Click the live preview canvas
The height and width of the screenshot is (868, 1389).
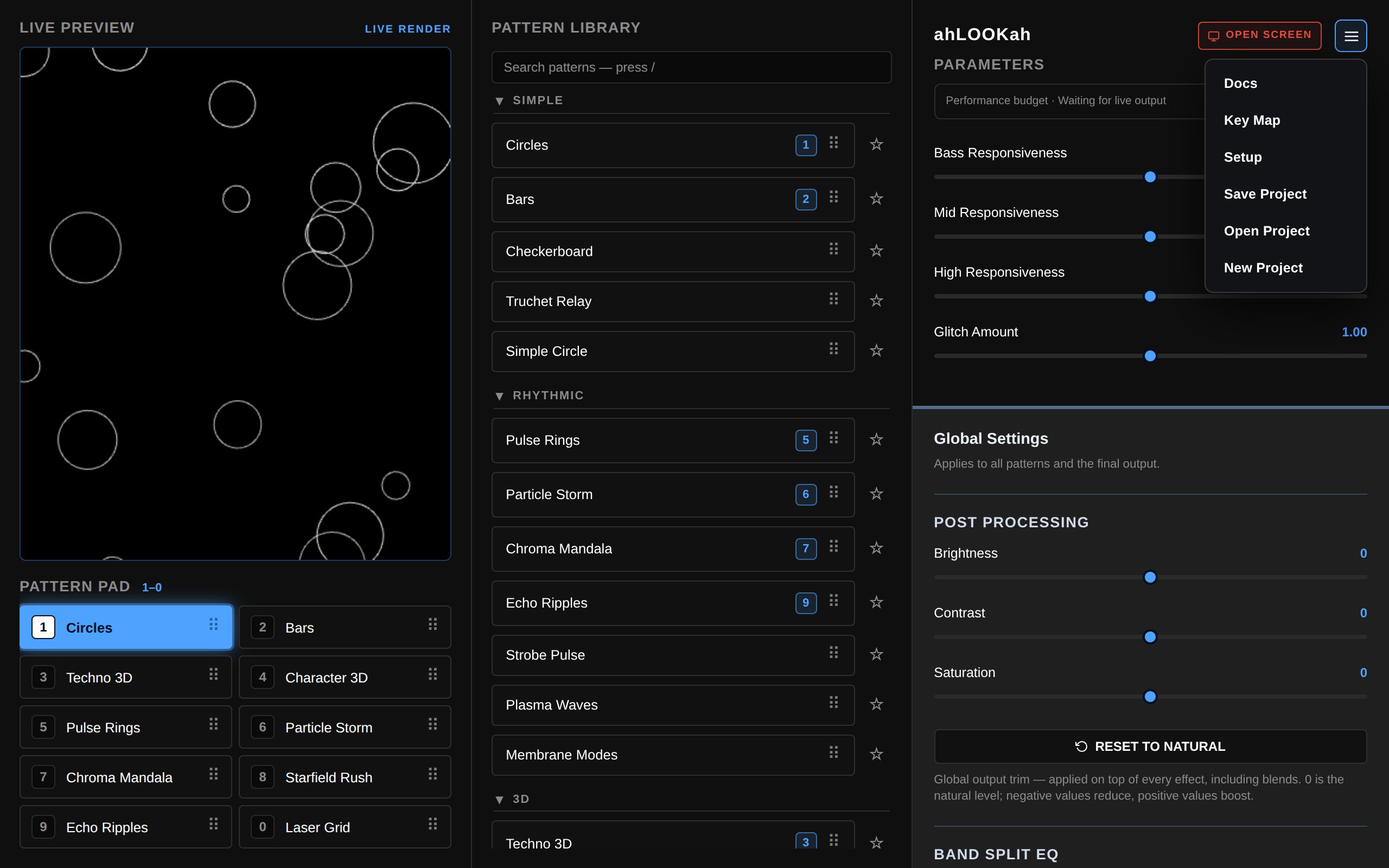[x=235, y=304]
